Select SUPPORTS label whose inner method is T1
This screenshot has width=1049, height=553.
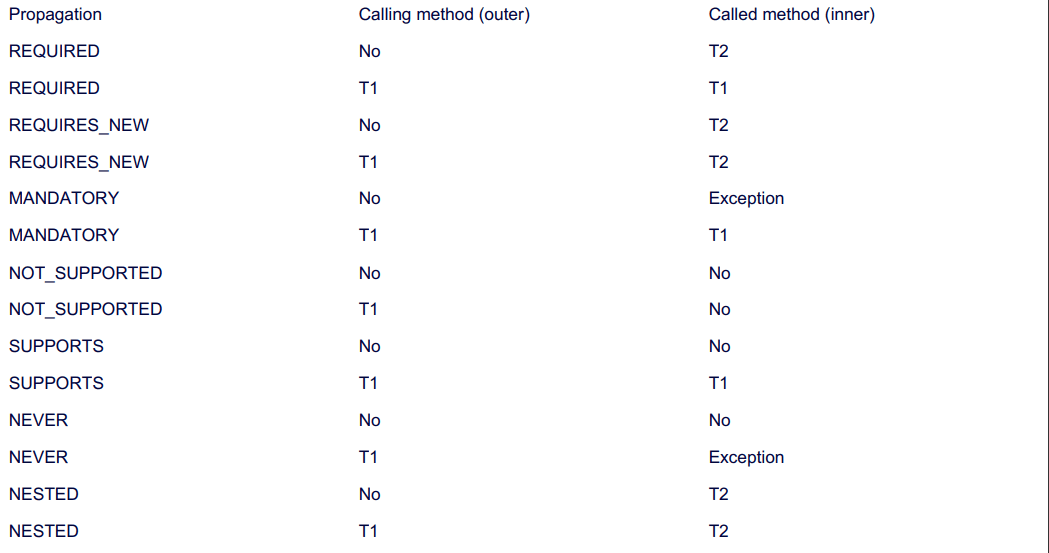(x=56, y=383)
